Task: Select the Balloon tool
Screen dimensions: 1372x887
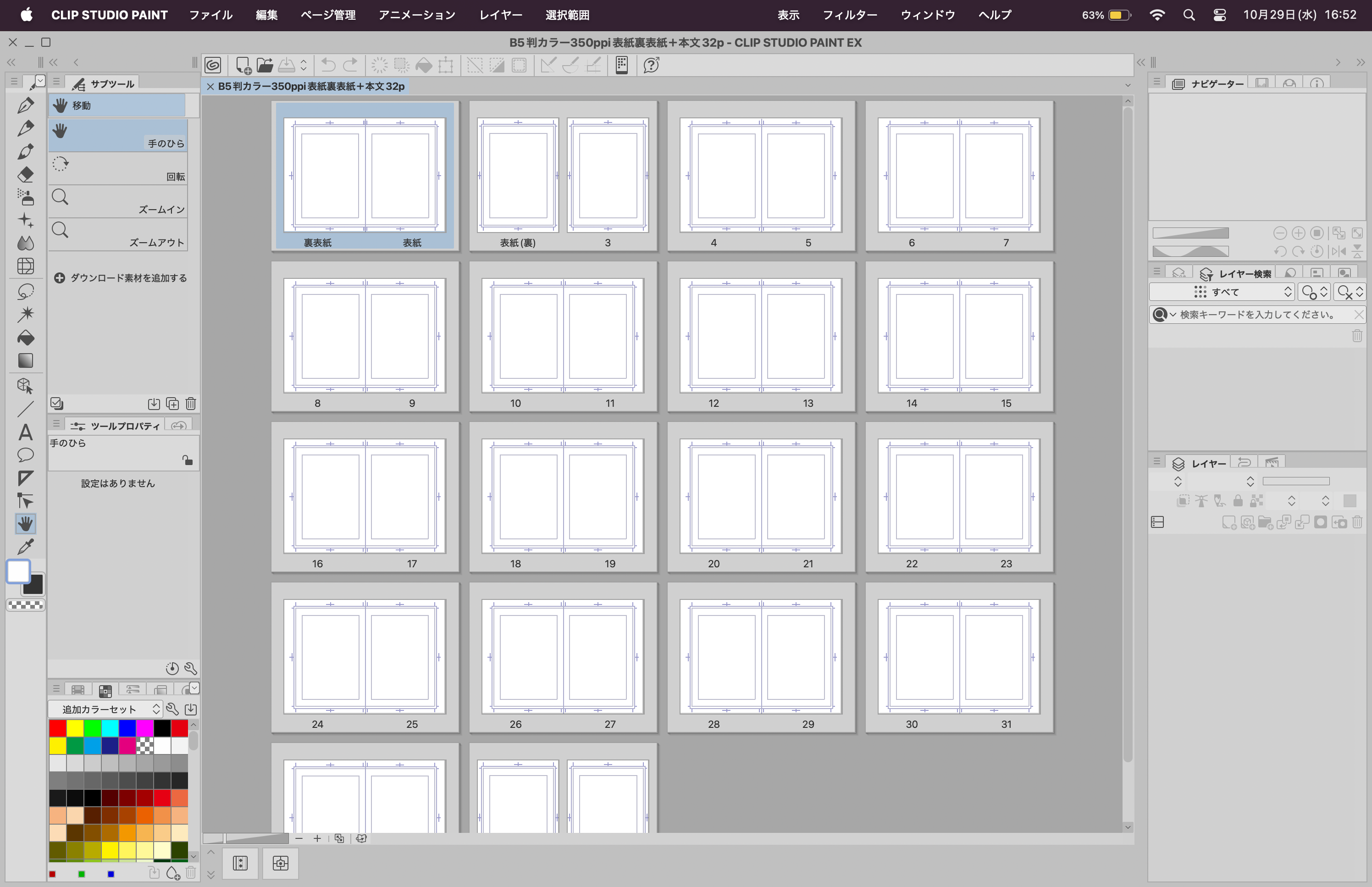Action: [x=25, y=455]
